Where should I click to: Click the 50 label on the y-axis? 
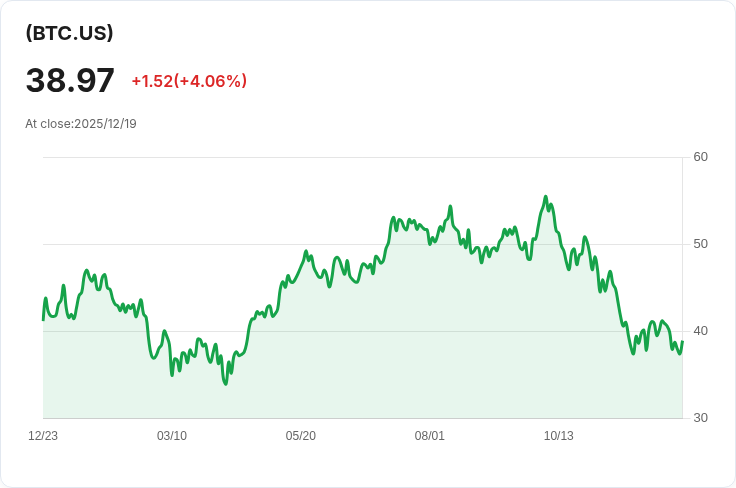point(700,244)
